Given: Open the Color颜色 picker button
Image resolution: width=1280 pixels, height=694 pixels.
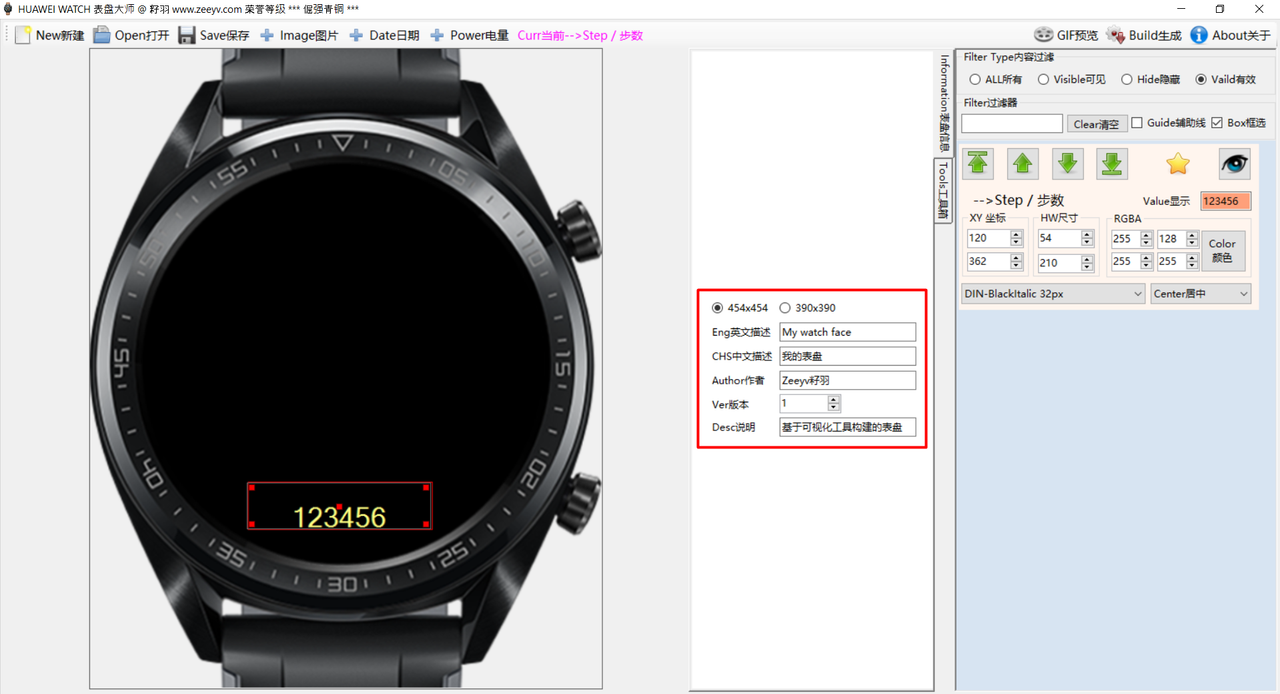Looking at the screenshot, I should click(1223, 250).
